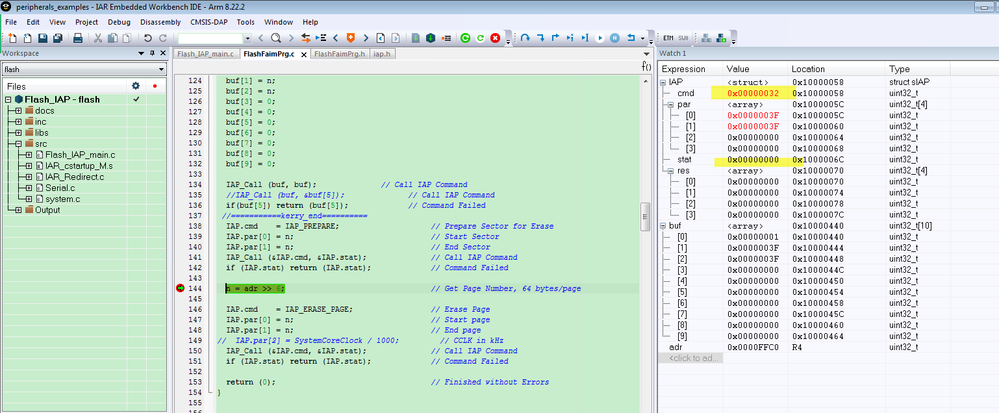The width and height of the screenshot is (999, 413).
Task: Open the File menu
Action: [10, 22]
